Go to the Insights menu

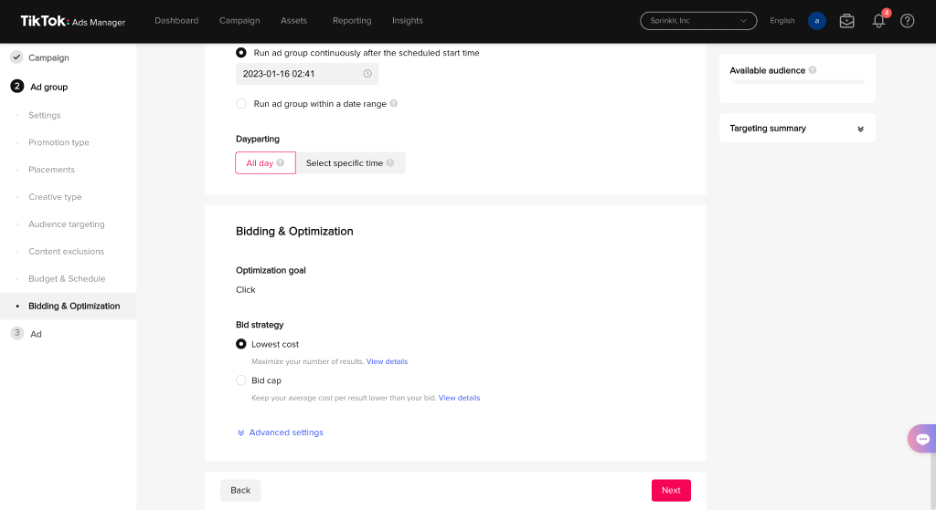(x=407, y=20)
